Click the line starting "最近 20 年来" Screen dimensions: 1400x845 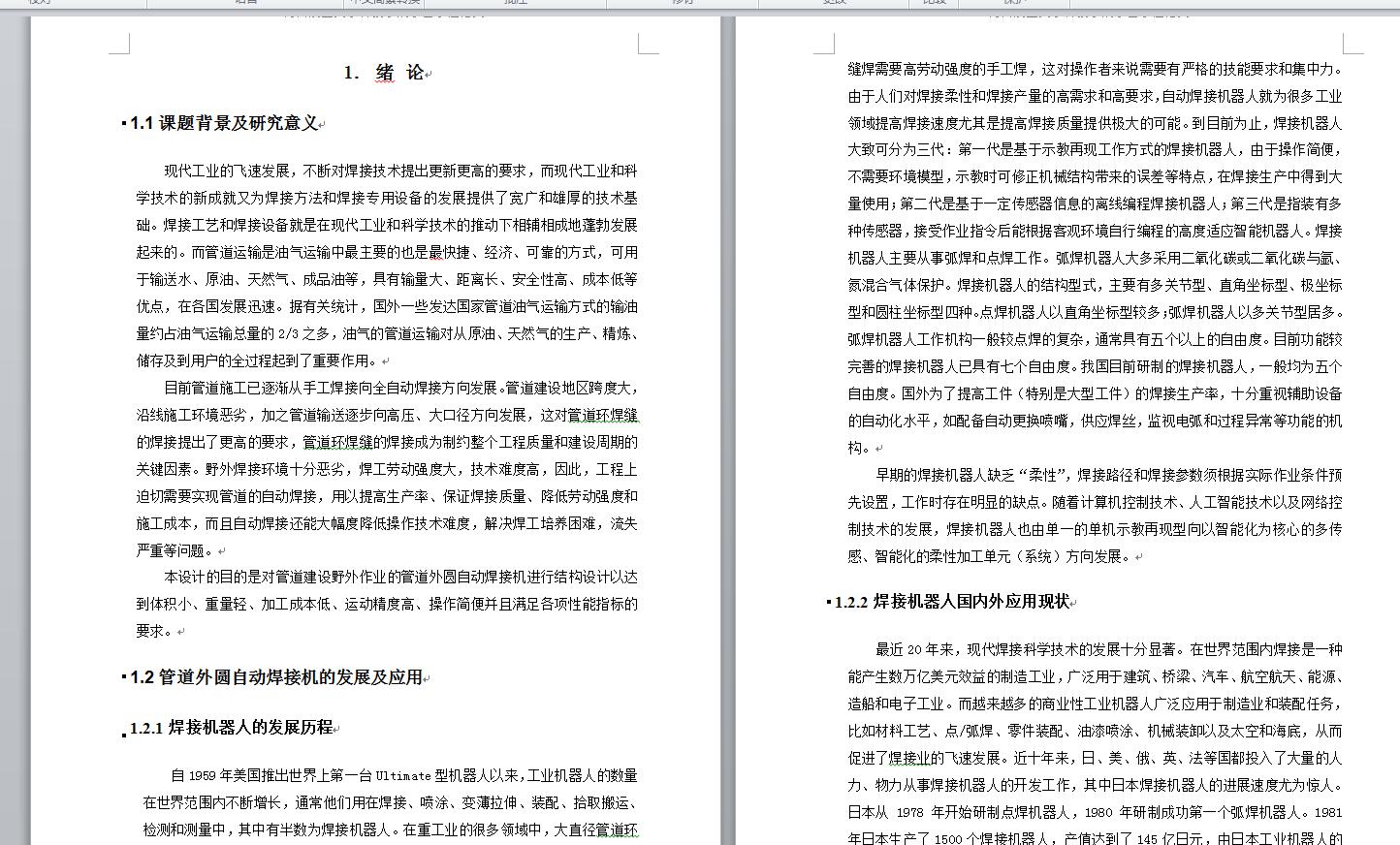point(1109,649)
